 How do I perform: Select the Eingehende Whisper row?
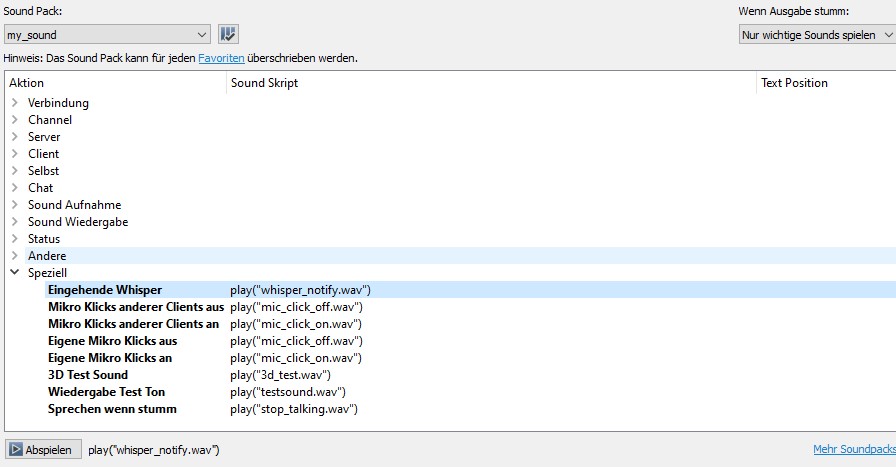tap(104, 290)
